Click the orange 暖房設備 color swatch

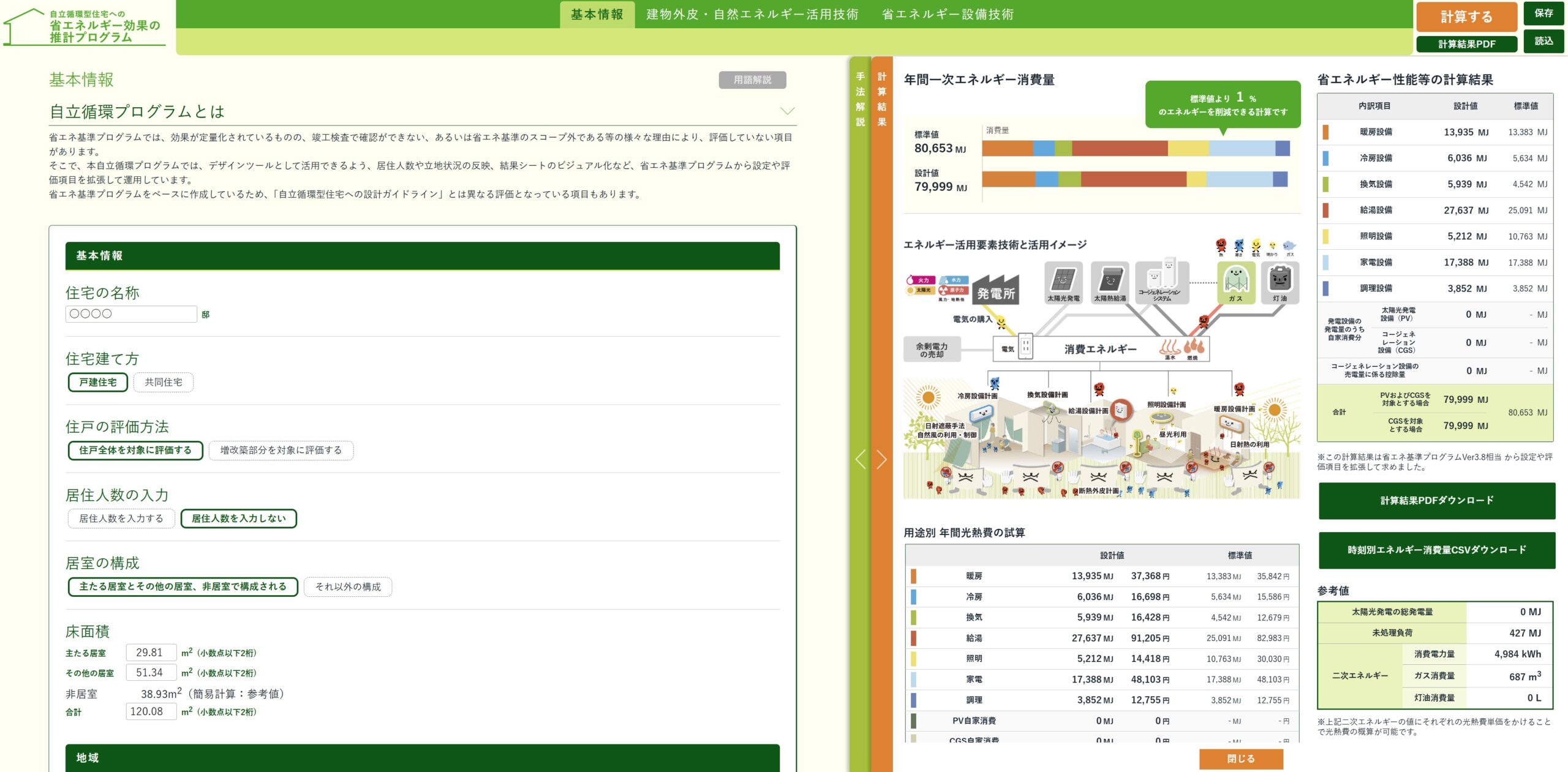(x=1325, y=132)
